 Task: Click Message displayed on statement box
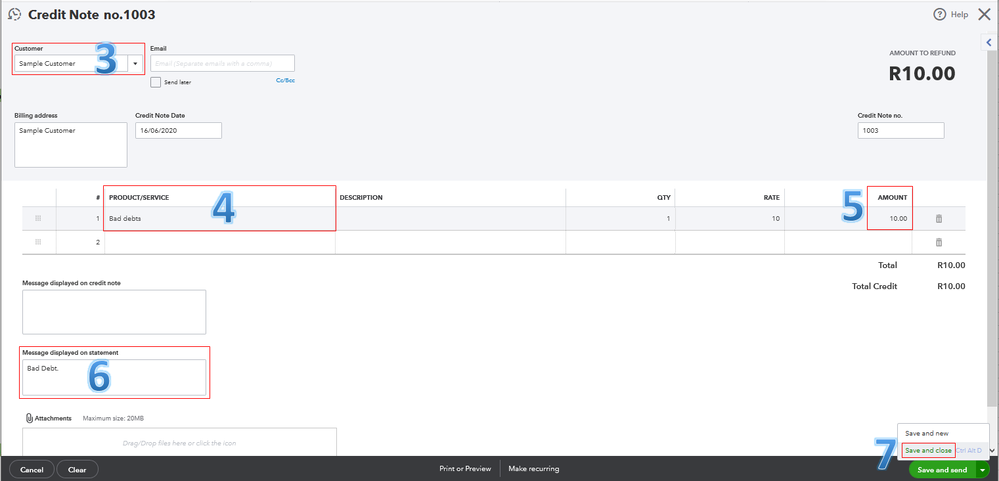tap(114, 377)
